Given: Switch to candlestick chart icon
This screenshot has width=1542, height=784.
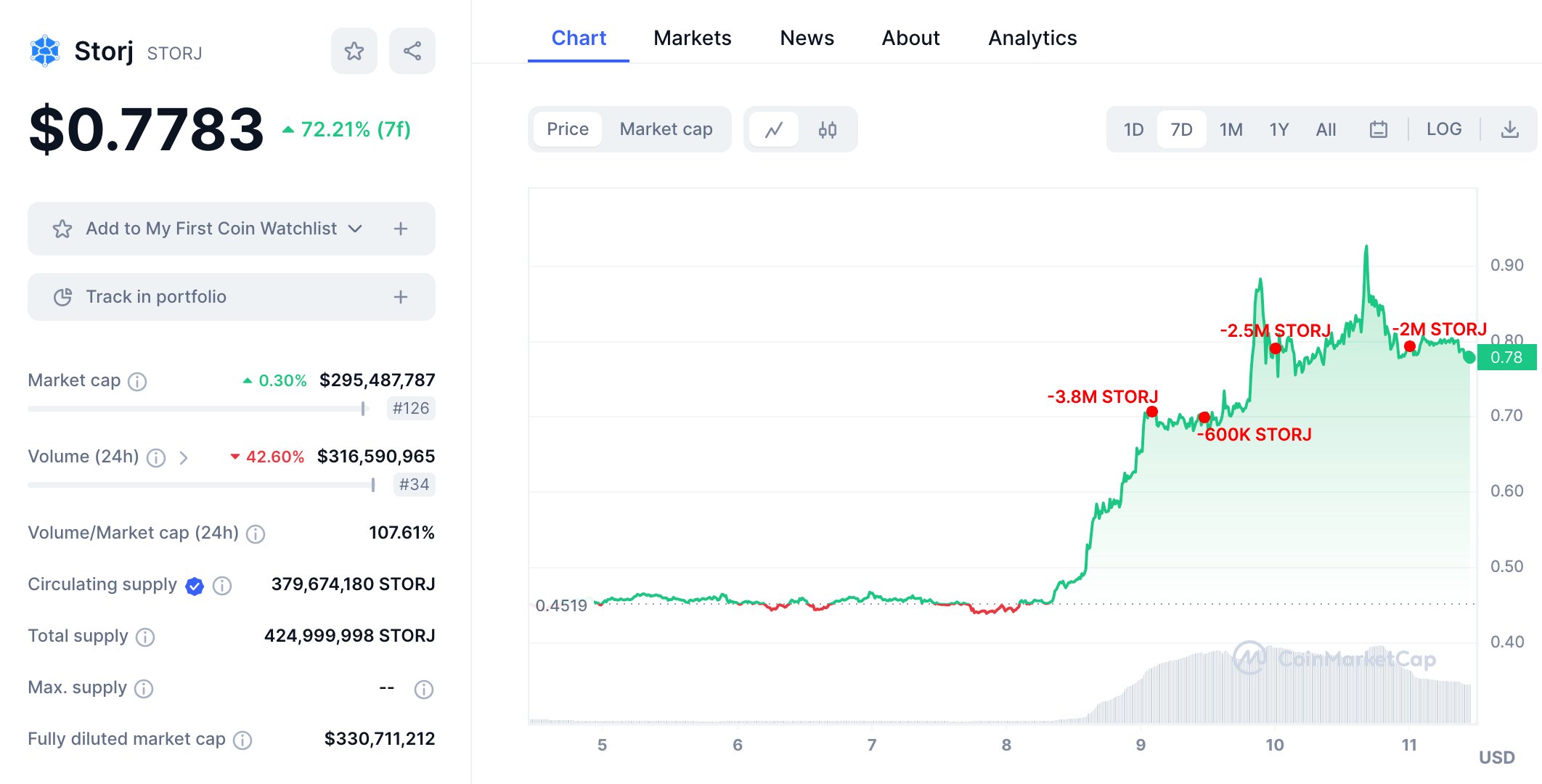Looking at the screenshot, I should [x=827, y=130].
